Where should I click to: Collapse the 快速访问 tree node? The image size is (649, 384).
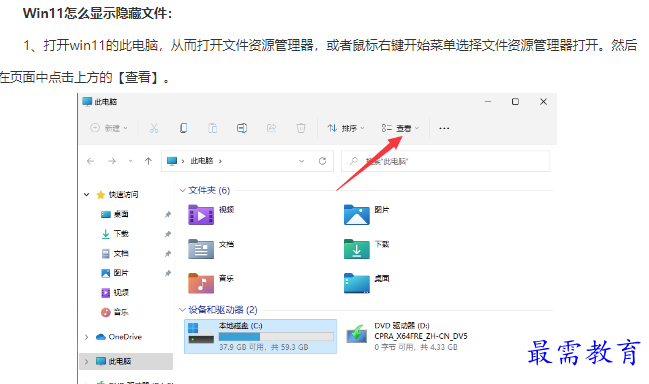[87, 194]
